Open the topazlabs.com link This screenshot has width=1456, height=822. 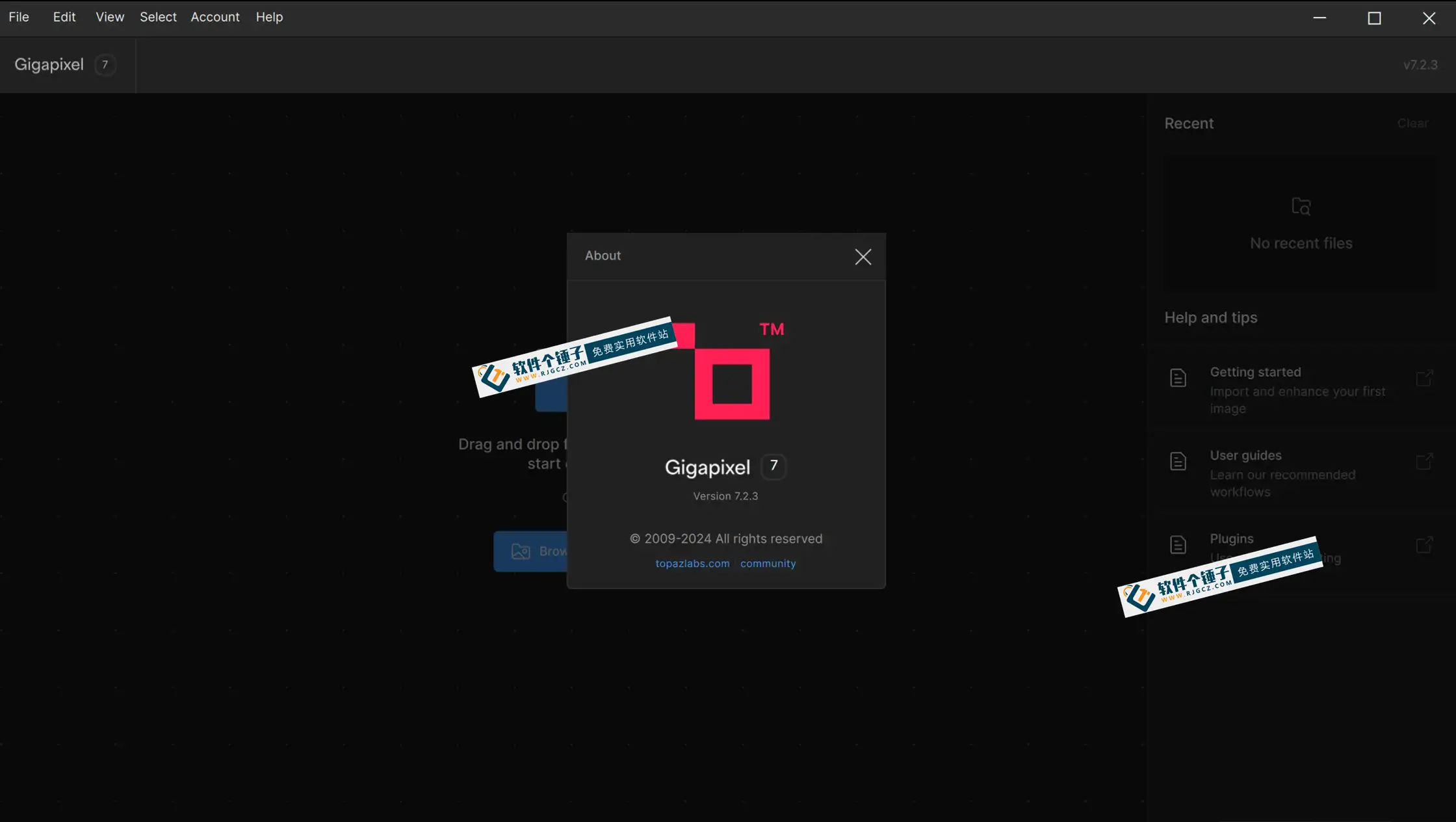click(692, 564)
